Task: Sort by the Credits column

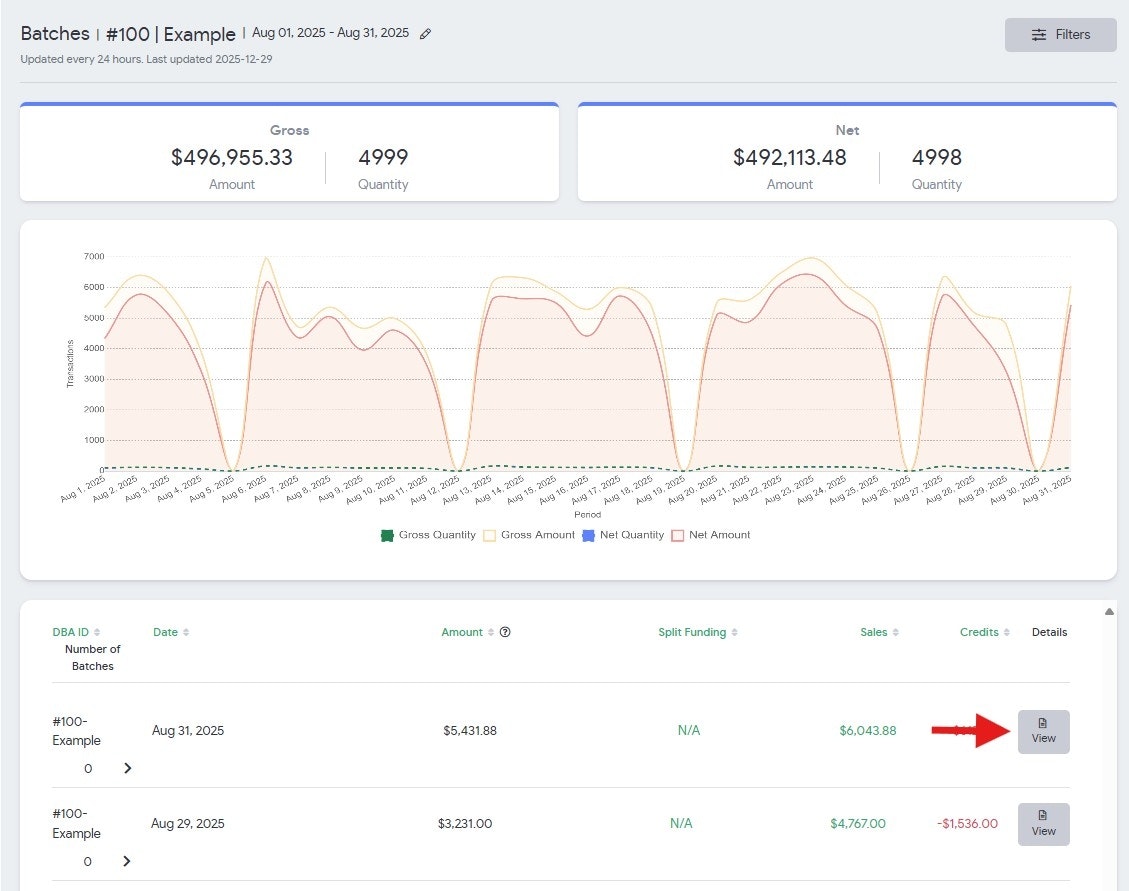Action: (985, 632)
